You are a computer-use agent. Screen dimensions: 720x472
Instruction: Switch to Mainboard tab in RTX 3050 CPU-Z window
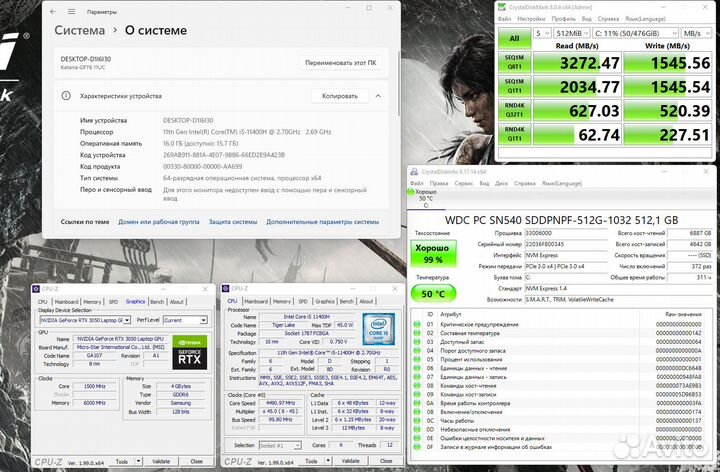pyautogui.click(x=67, y=302)
